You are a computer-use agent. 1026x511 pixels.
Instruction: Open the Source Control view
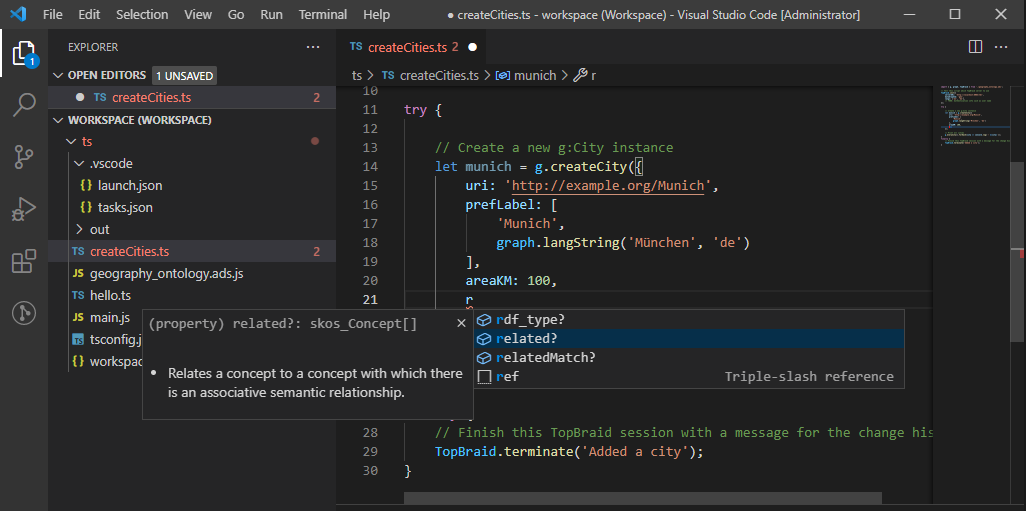24,157
